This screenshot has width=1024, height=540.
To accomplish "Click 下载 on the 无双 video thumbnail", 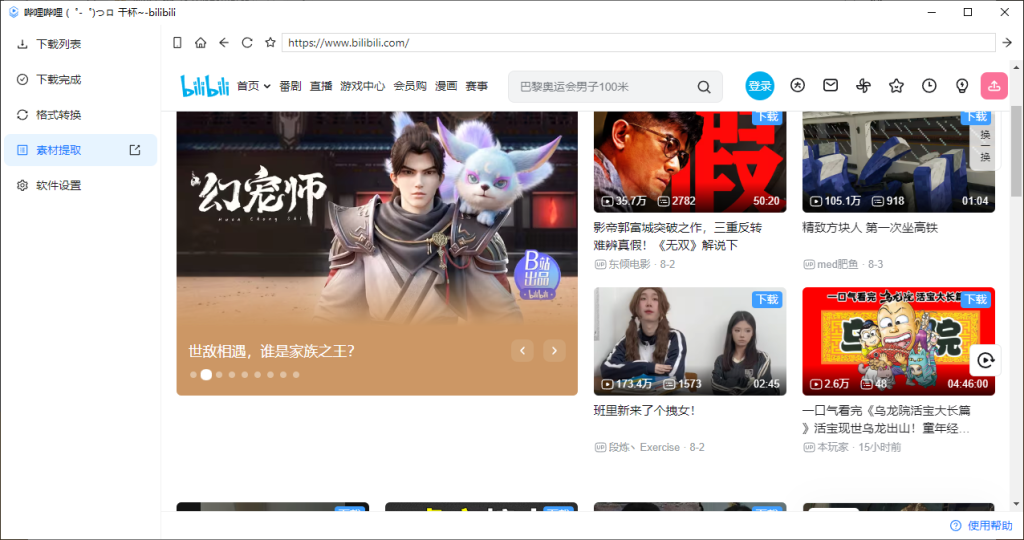I will pos(767,117).
